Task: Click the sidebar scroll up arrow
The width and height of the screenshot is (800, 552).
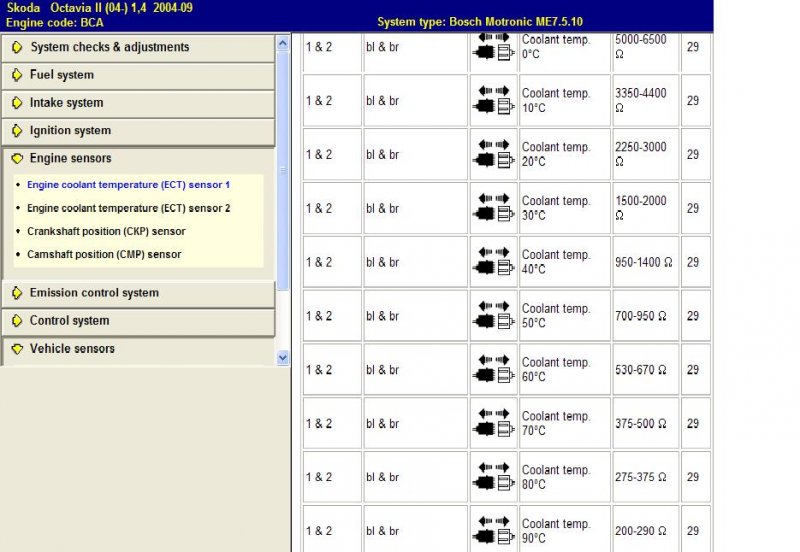Action: point(283,44)
